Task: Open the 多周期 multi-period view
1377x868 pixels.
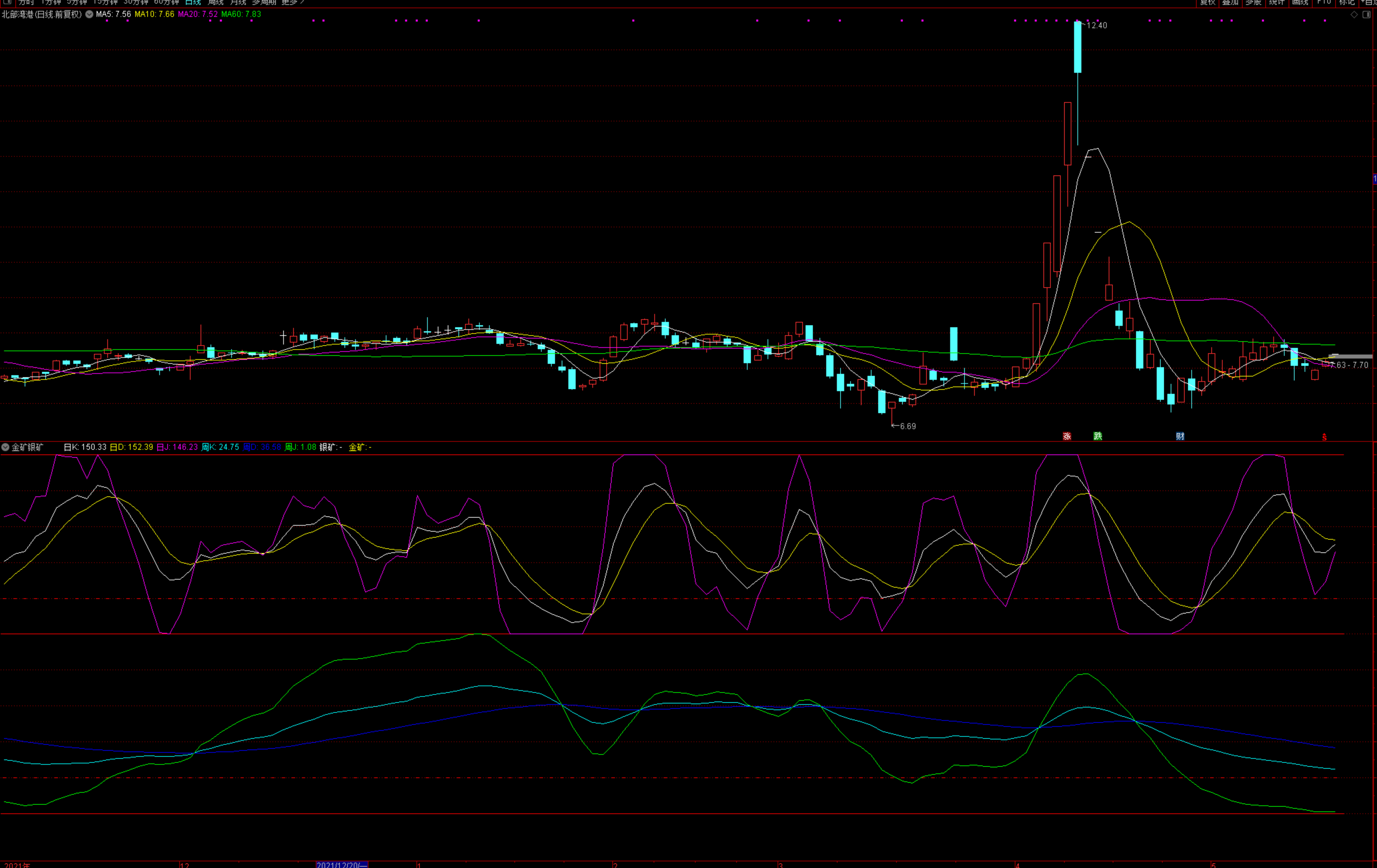Action: tap(264, 2)
